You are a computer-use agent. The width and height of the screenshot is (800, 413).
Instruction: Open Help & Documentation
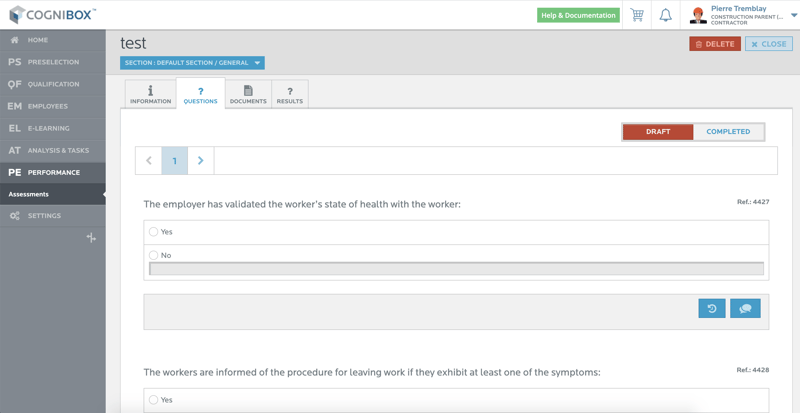[578, 15]
